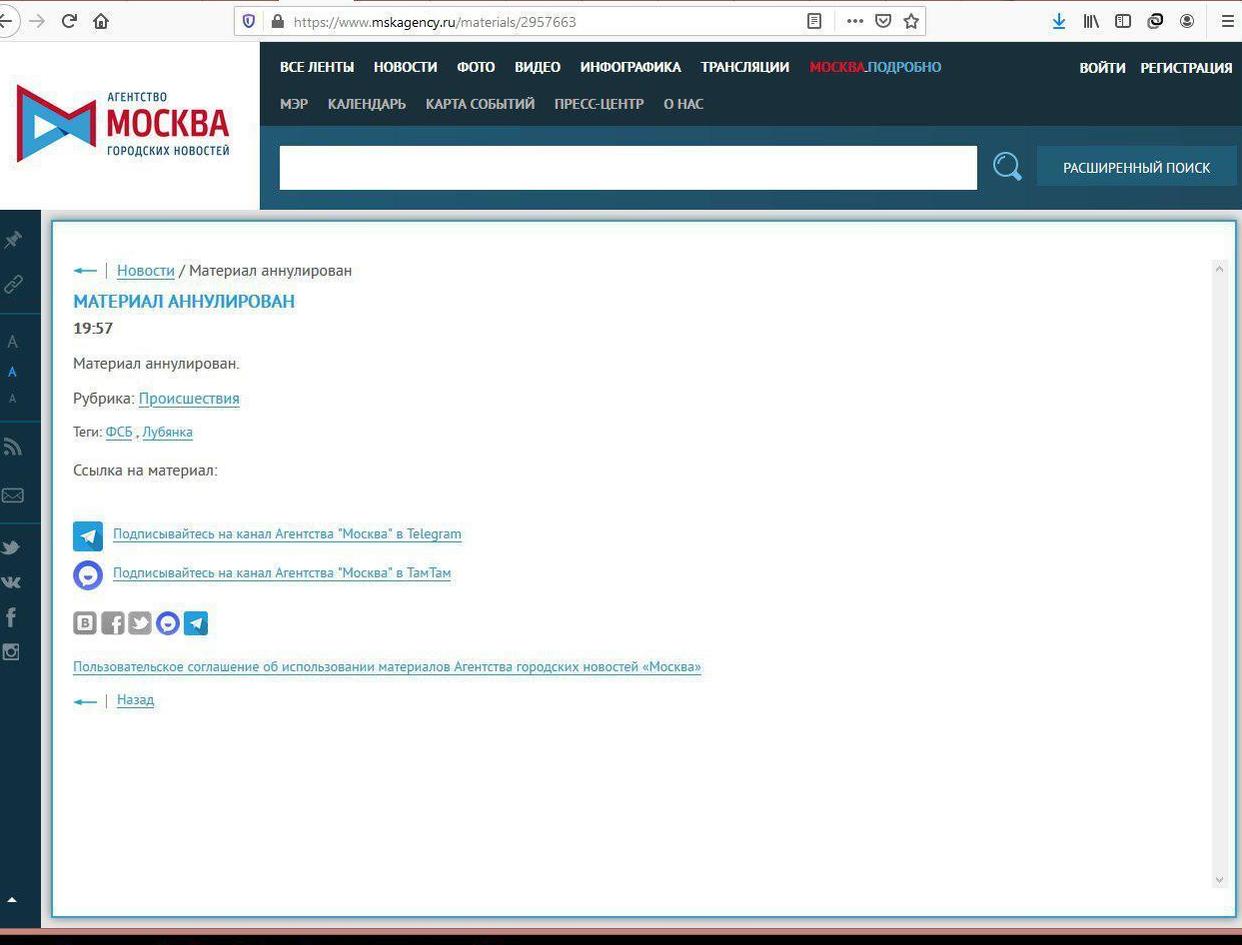Click the envelope mail icon in sidebar
The height and width of the screenshot is (945, 1242).
(13, 495)
